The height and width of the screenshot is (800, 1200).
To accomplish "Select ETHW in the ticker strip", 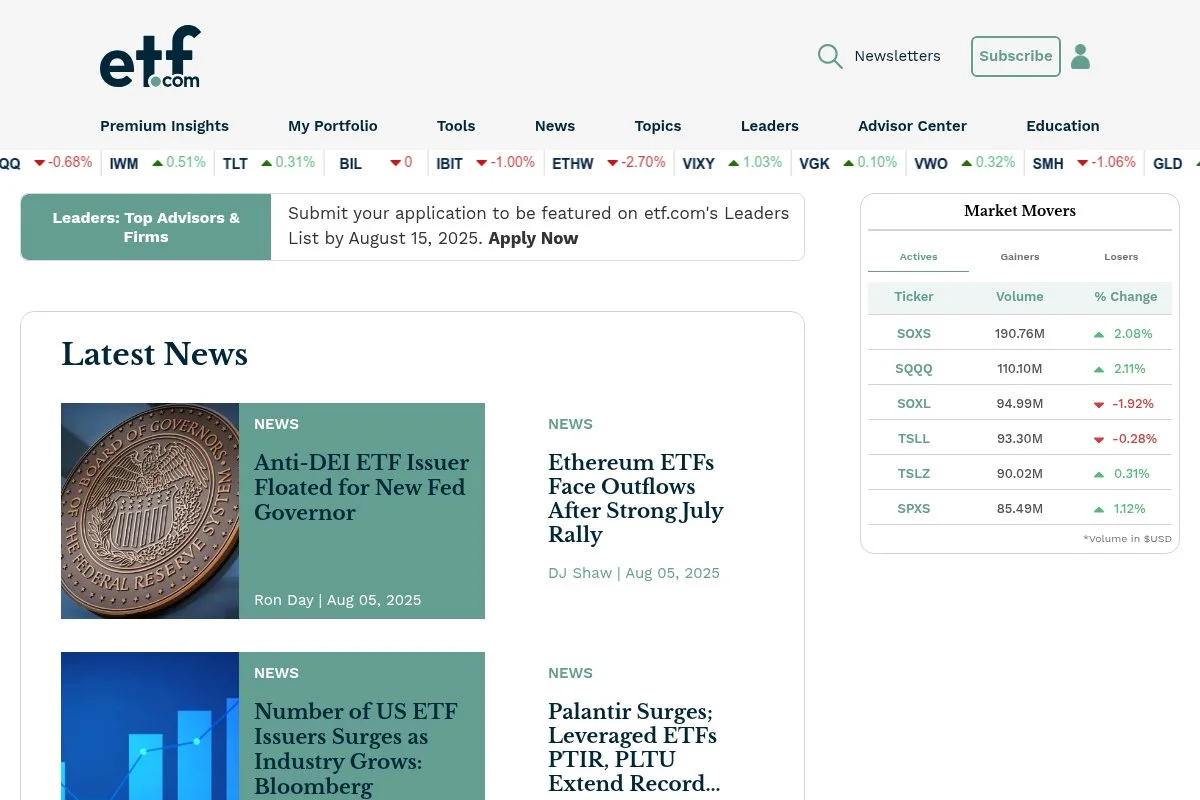I will [x=573, y=163].
